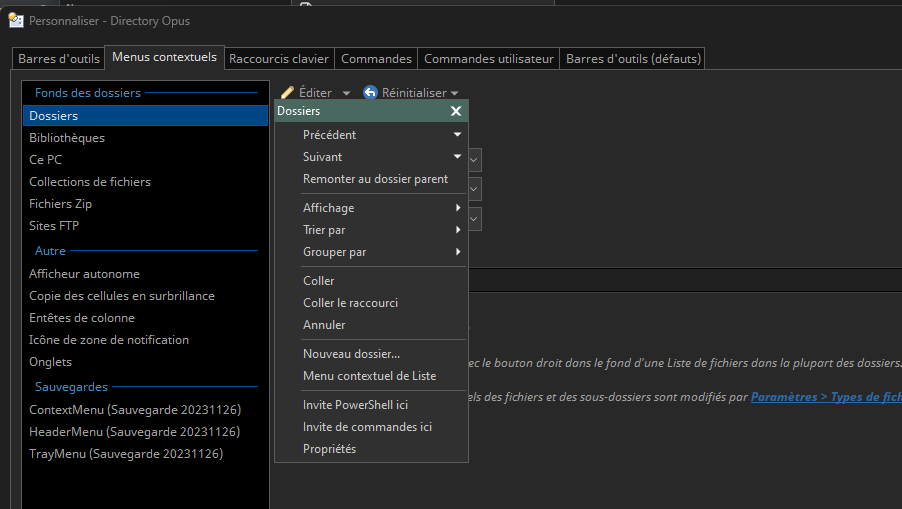Viewport: 902px width, 509px height.
Task: Click the Suivant menu label
Action: pos(322,156)
